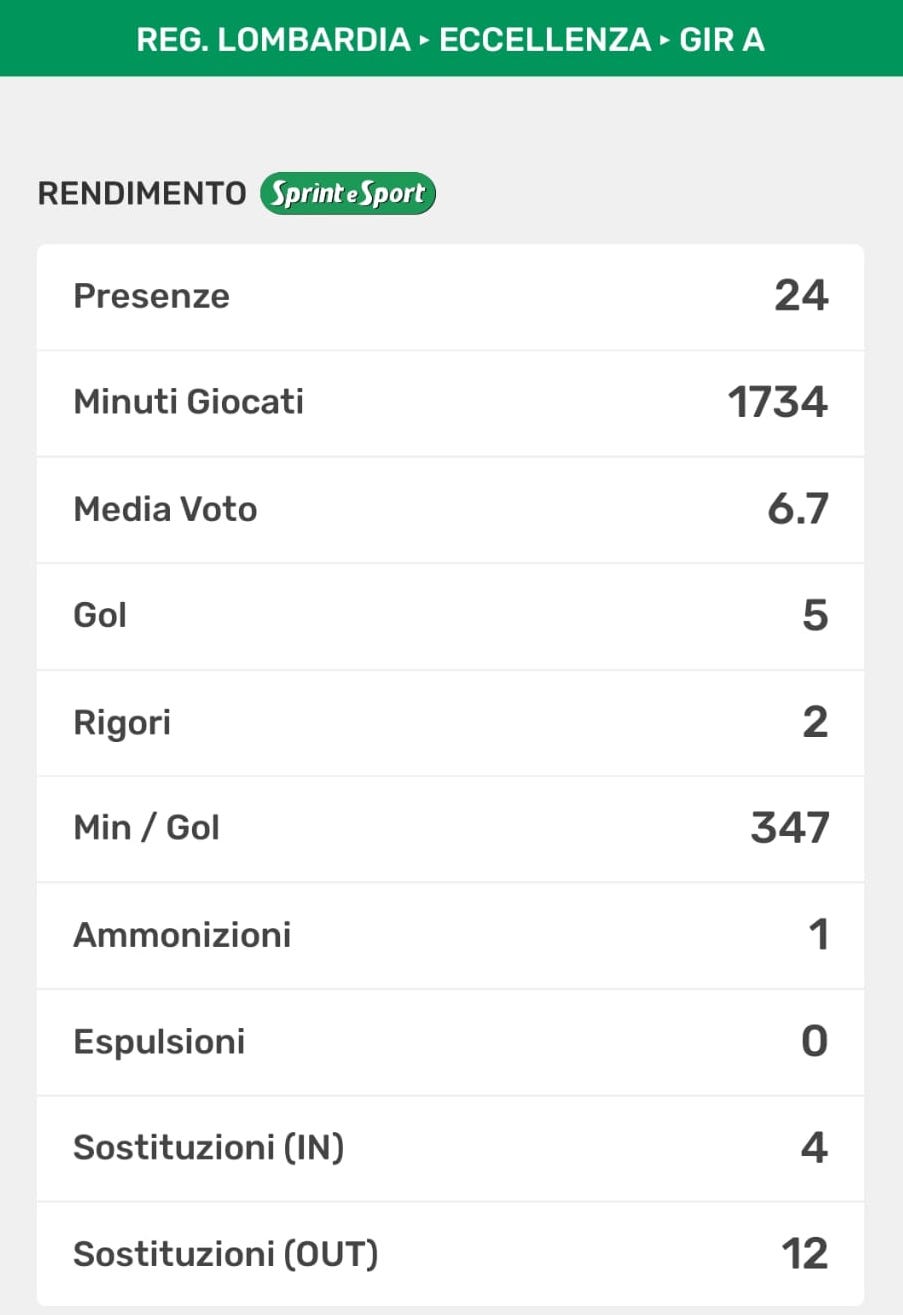
Task: Click the Sprint e Sport logo badge
Action: pyautogui.click(x=348, y=194)
